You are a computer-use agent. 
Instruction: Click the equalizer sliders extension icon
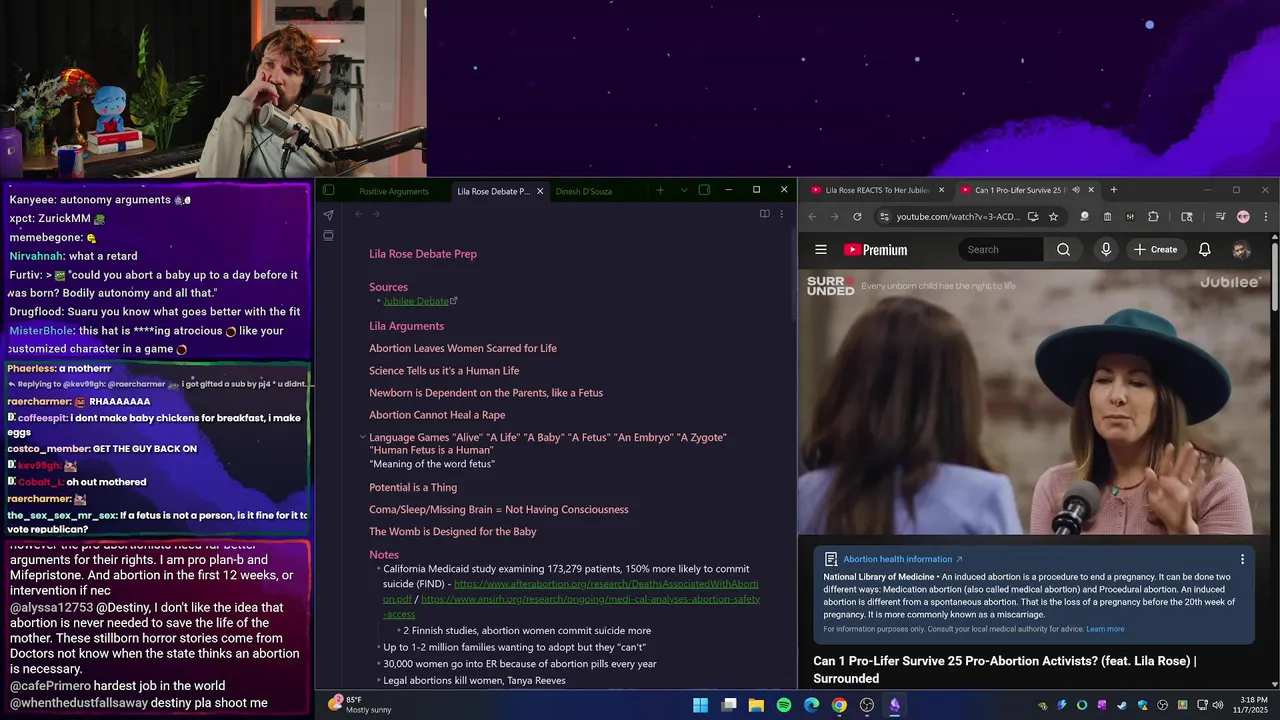click(1130, 216)
